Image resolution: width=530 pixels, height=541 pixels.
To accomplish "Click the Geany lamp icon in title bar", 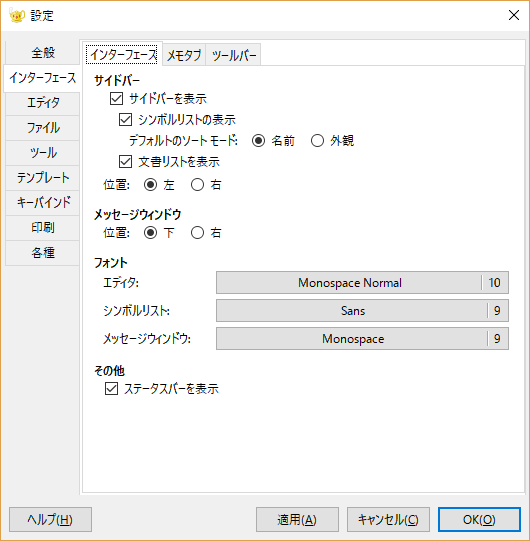I will click(17, 16).
